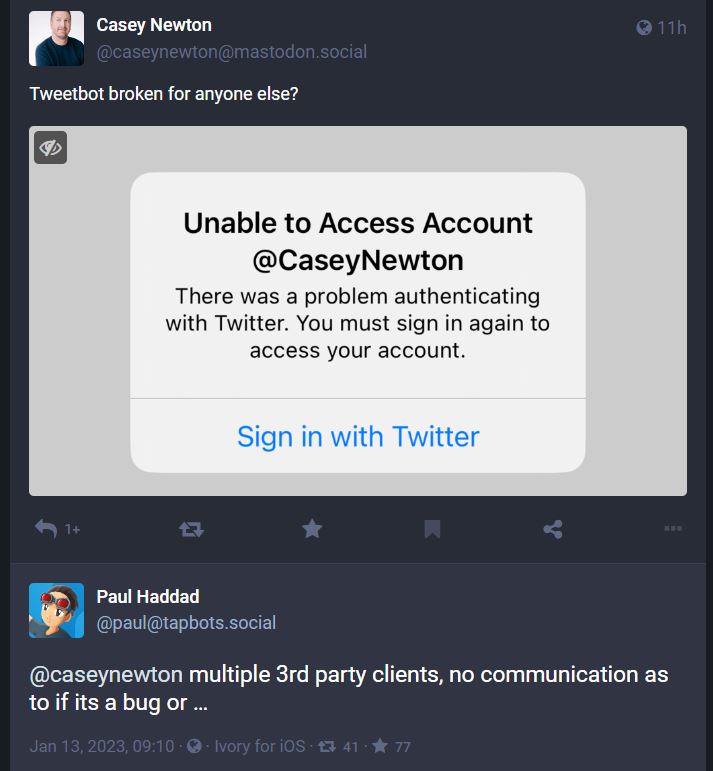
Task: Open the Jan 13, 2023 timestamp link
Action: [103, 746]
